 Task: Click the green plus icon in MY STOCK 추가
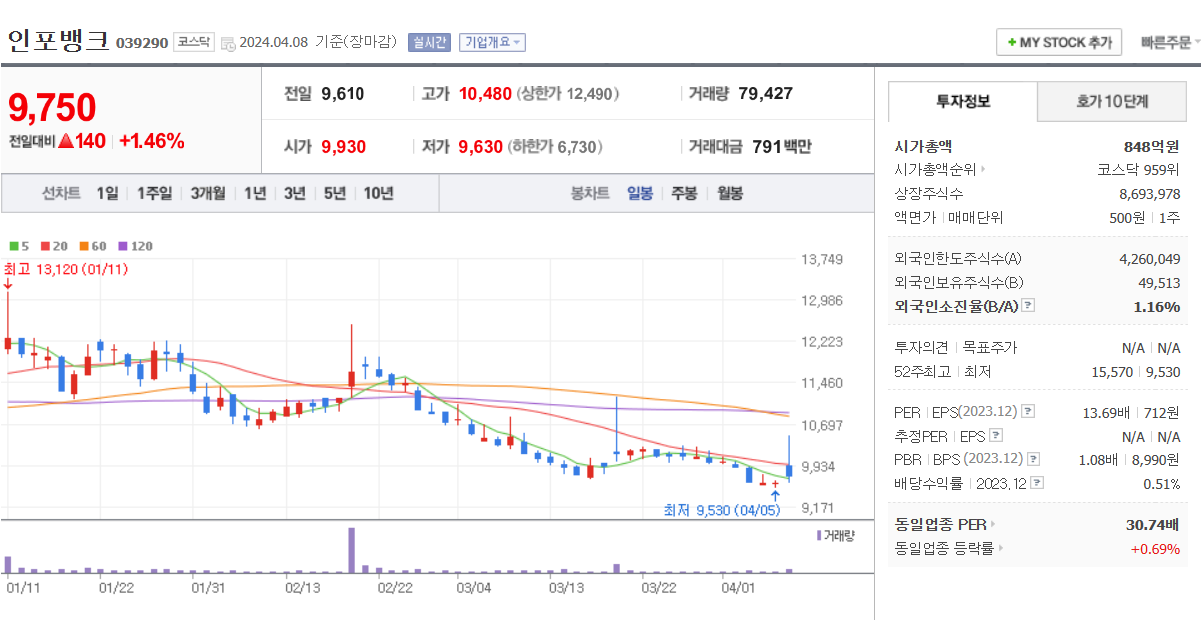pos(1012,43)
